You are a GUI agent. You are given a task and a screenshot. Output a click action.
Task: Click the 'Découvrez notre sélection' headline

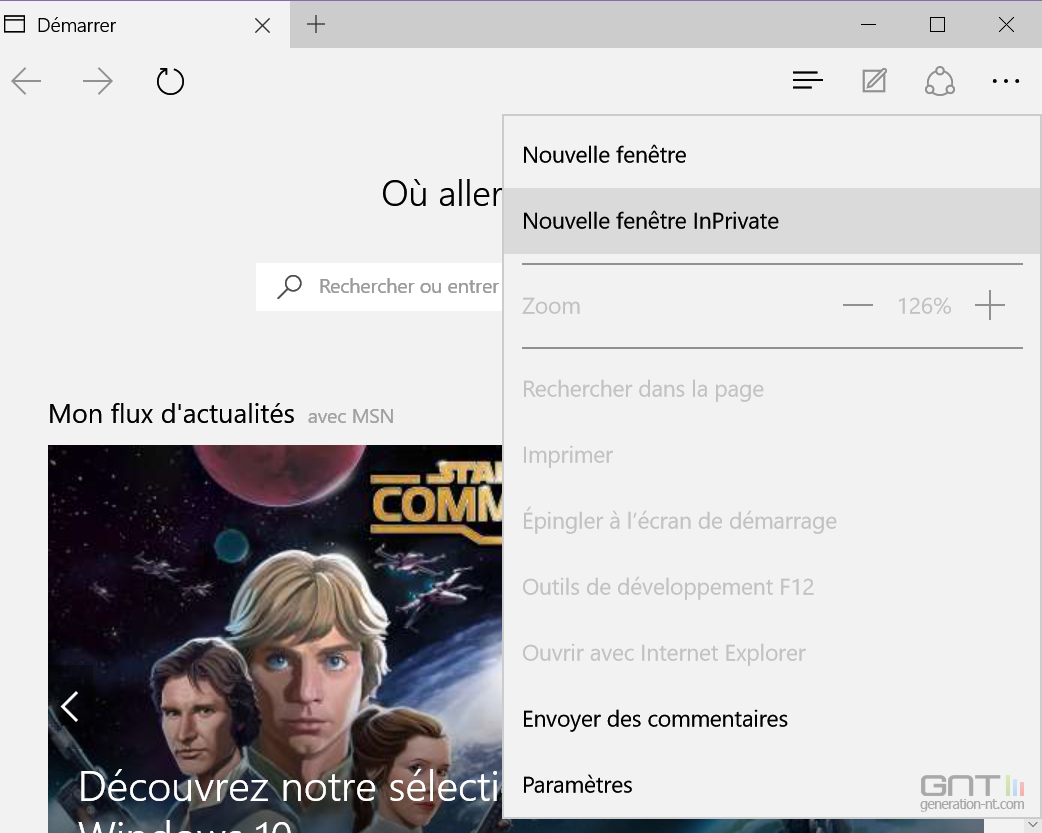coord(290,786)
